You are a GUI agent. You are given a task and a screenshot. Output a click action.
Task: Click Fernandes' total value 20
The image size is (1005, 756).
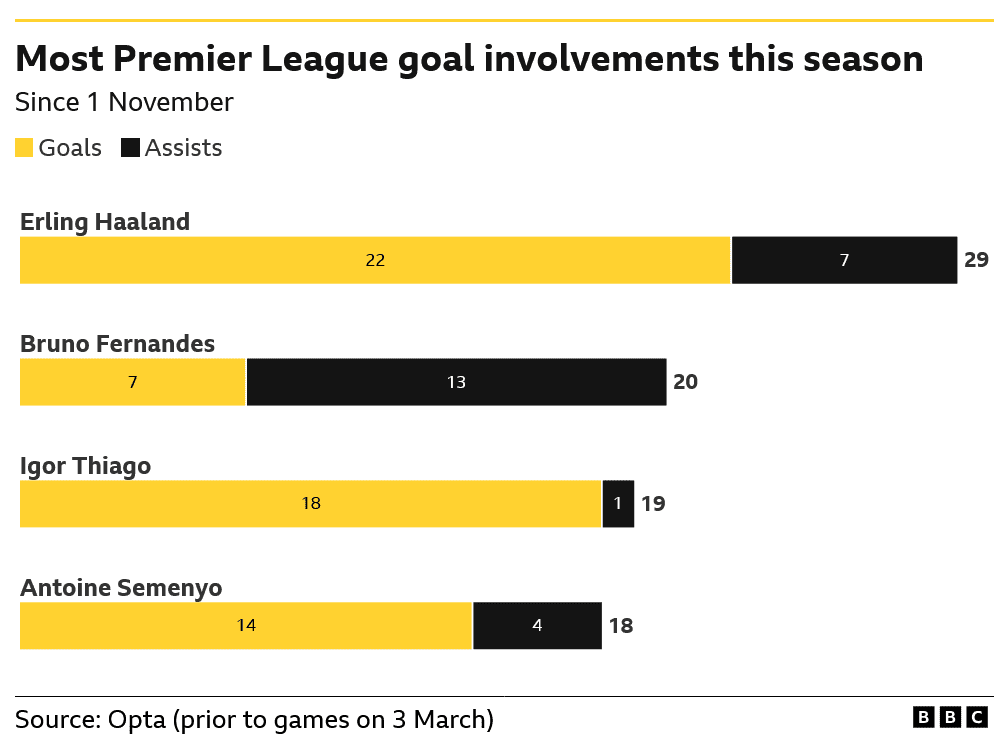pyautogui.click(x=685, y=382)
